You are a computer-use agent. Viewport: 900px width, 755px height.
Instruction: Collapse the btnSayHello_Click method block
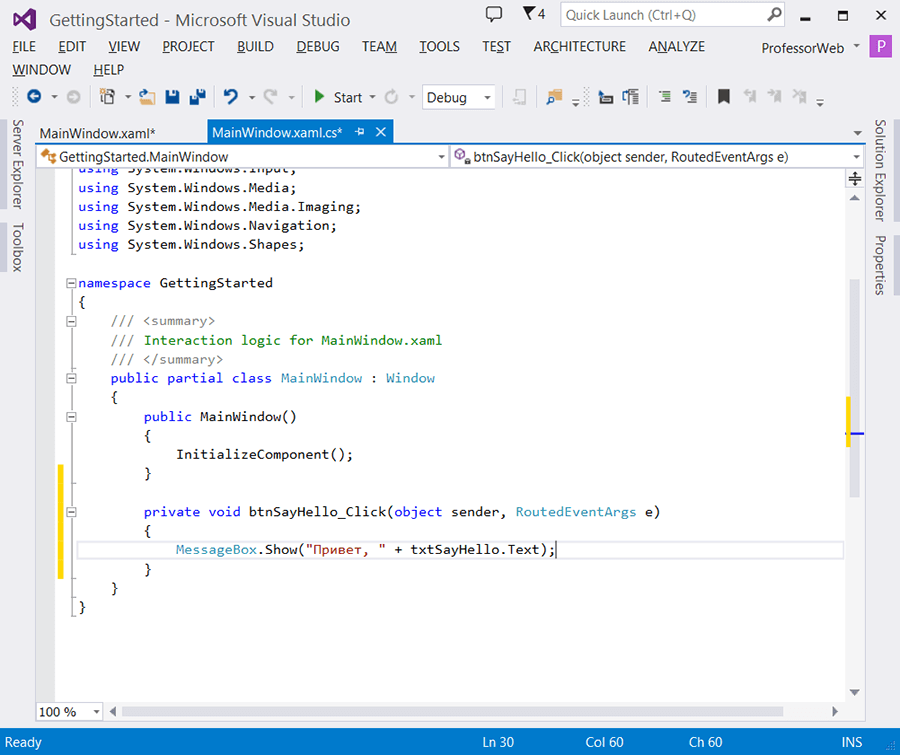(71, 512)
